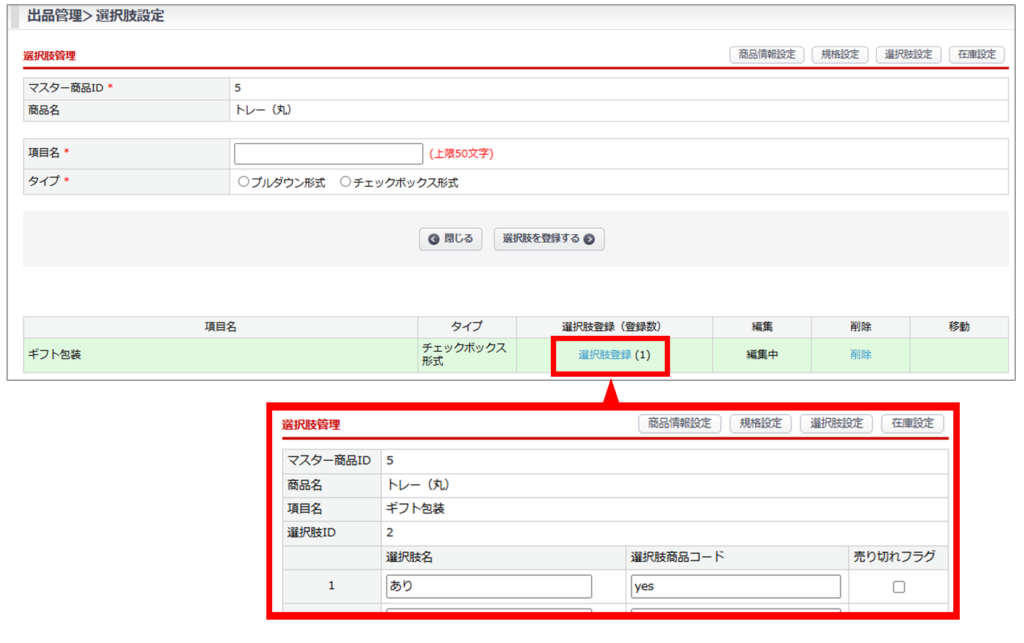The height and width of the screenshot is (643, 1024).
Task: Open 商品情報設定 in the upper header
Action: click(767, 55)
